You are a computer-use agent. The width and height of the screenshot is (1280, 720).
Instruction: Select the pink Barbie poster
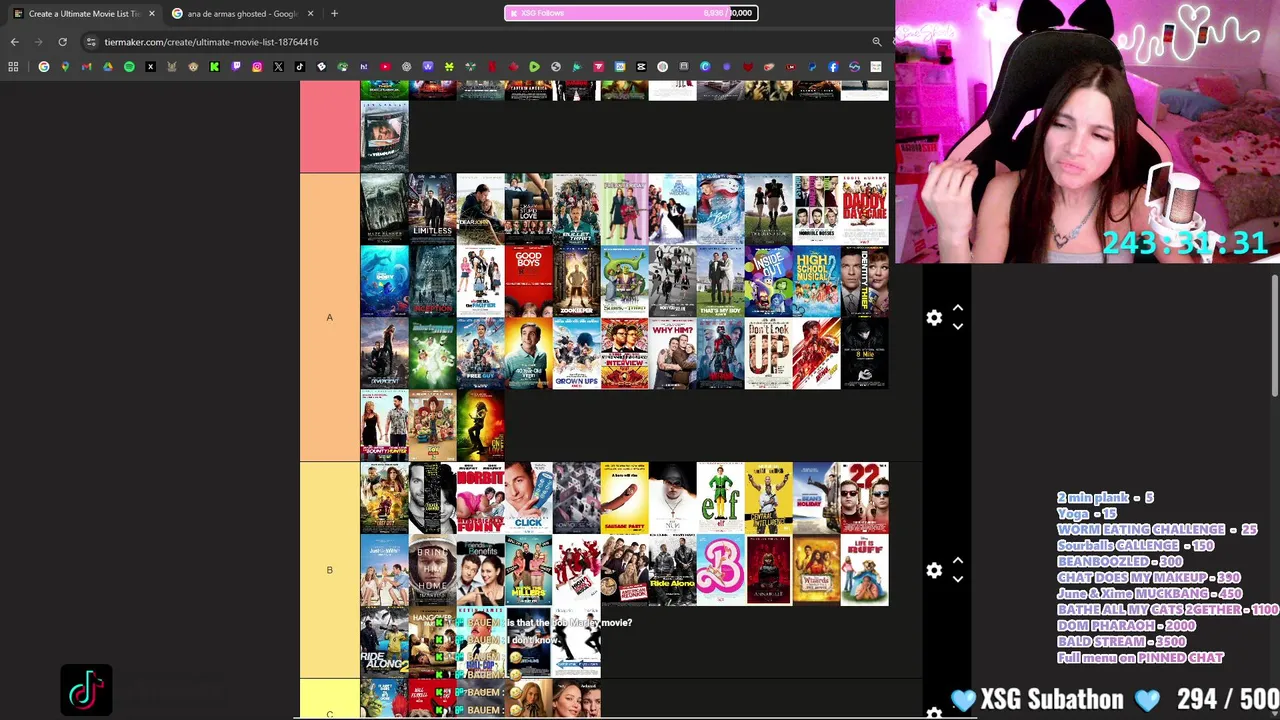(x=720, y=570)
